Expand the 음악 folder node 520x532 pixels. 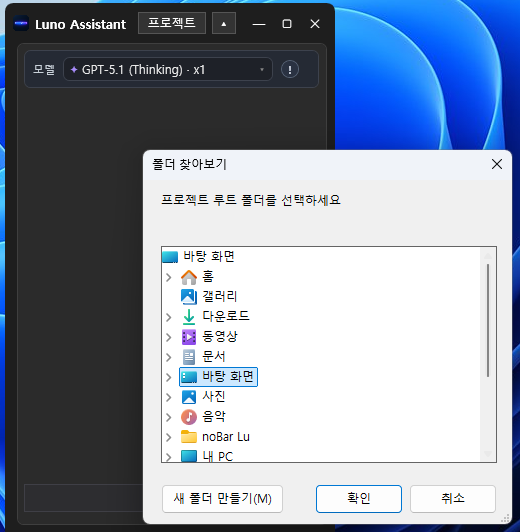coord(169,417)
